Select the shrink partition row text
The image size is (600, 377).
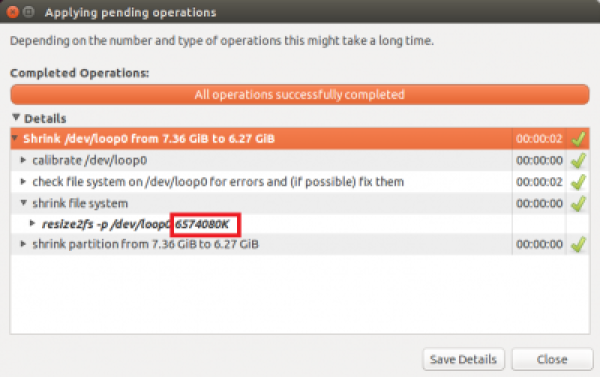[x=145, y=244]
